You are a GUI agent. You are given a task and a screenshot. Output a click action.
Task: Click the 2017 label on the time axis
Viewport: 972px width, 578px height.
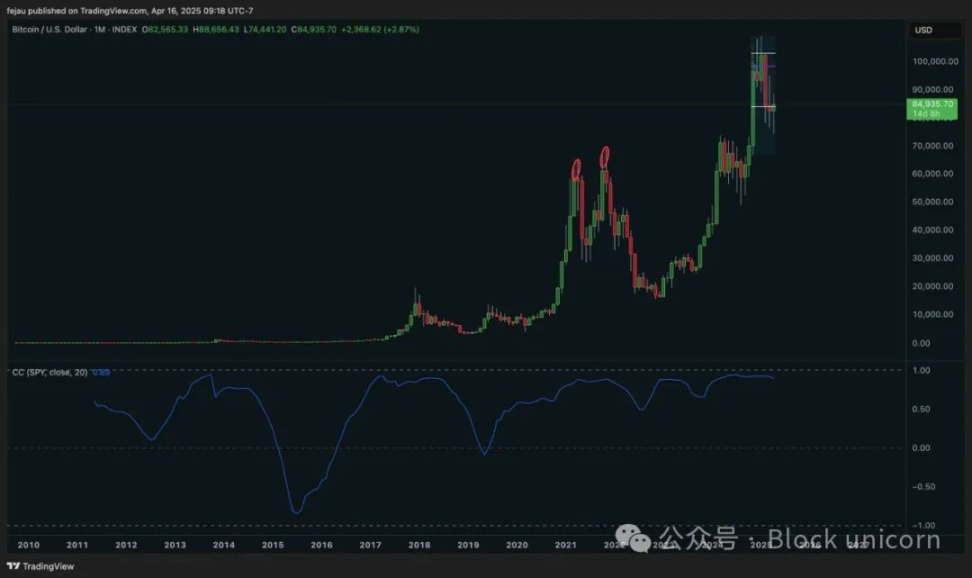370,544
